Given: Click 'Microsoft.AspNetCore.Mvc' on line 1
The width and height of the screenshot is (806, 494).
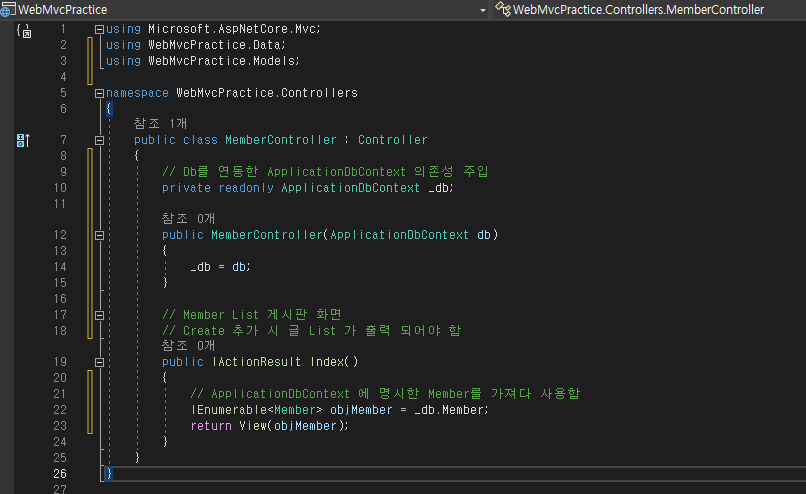Looking at the screenshot, I should (x=232, y=29).
